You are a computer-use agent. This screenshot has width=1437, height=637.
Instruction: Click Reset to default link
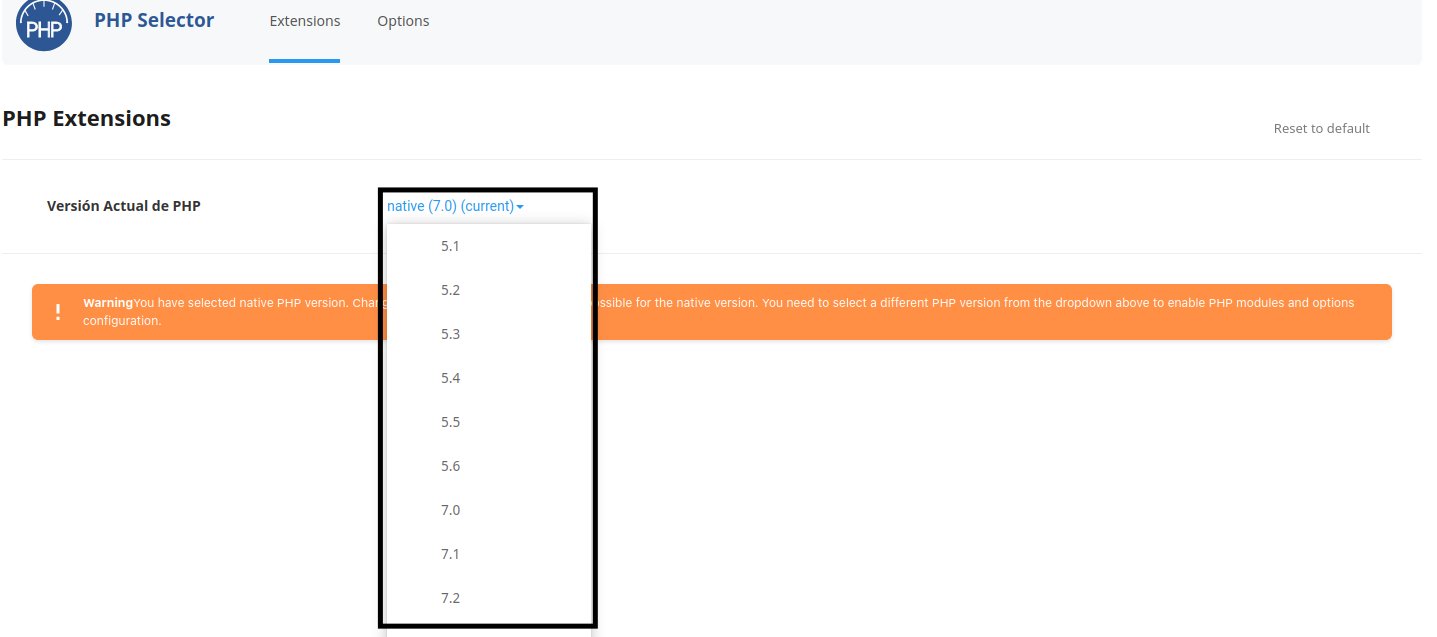(1321, 128)
